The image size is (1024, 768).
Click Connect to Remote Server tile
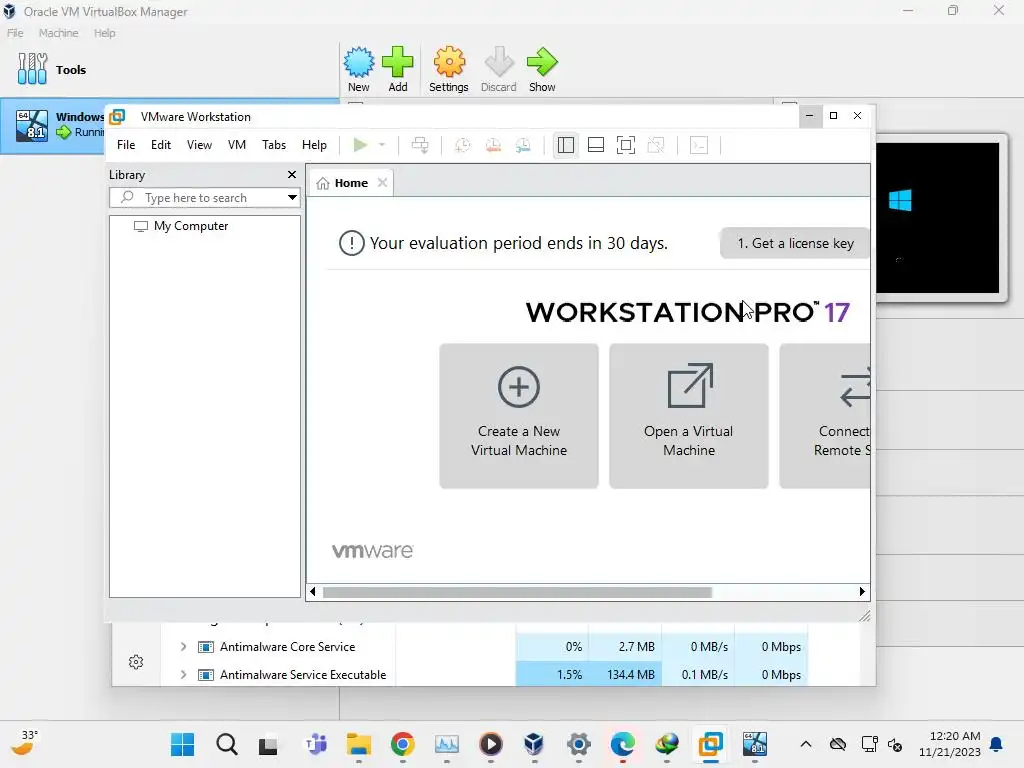pyautogui.click(x=825, y=415)
